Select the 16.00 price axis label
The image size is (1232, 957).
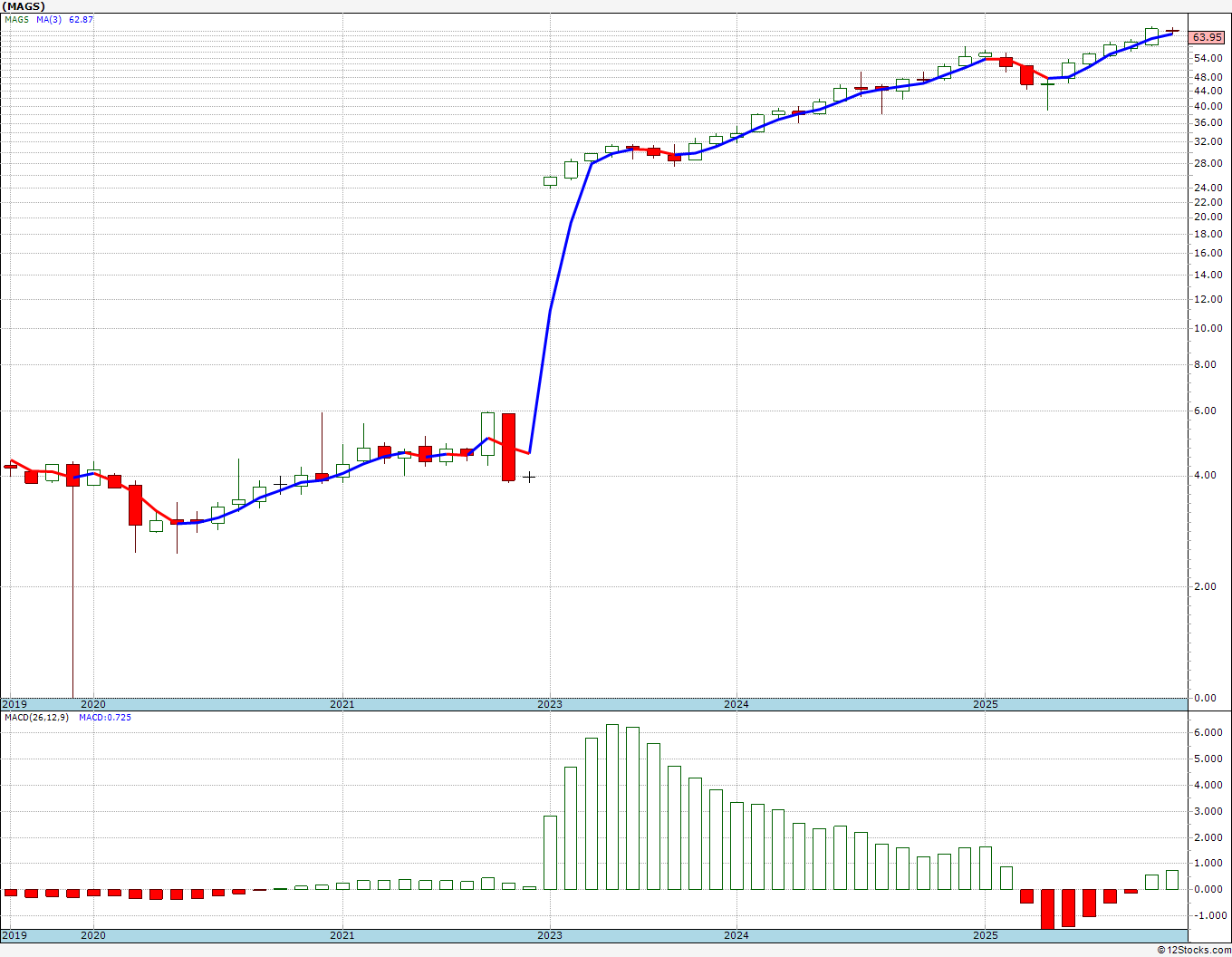coord(1208,253)
